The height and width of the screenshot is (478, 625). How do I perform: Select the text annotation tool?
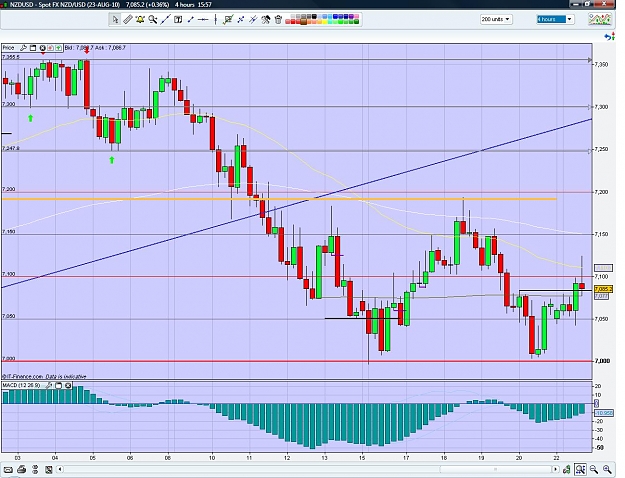tap(178, 19)
